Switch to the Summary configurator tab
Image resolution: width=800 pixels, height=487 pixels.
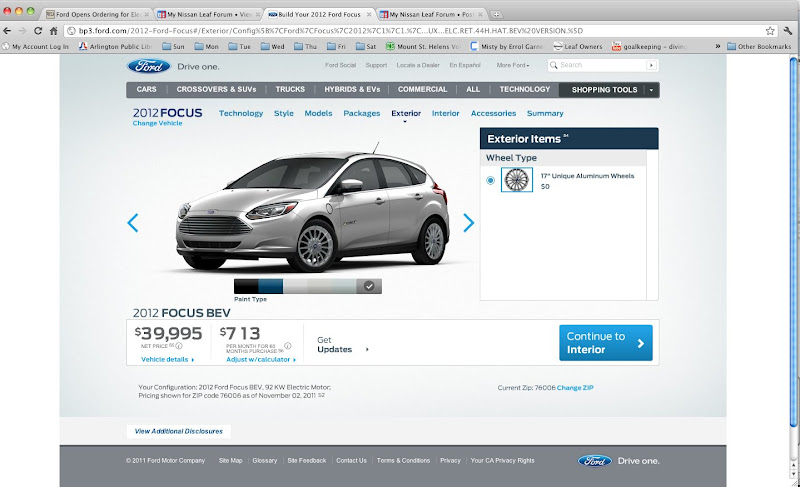[x=545, y=113]
